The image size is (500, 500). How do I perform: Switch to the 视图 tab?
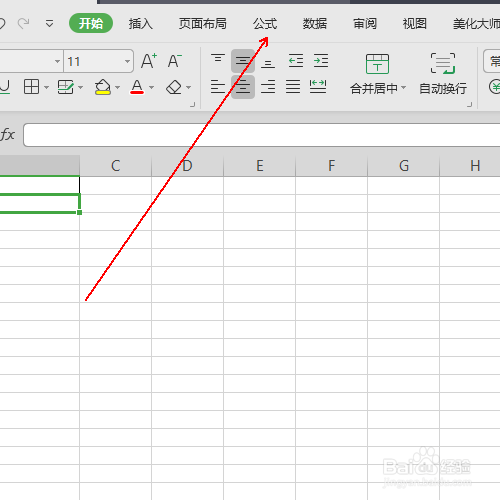point(414,24)
